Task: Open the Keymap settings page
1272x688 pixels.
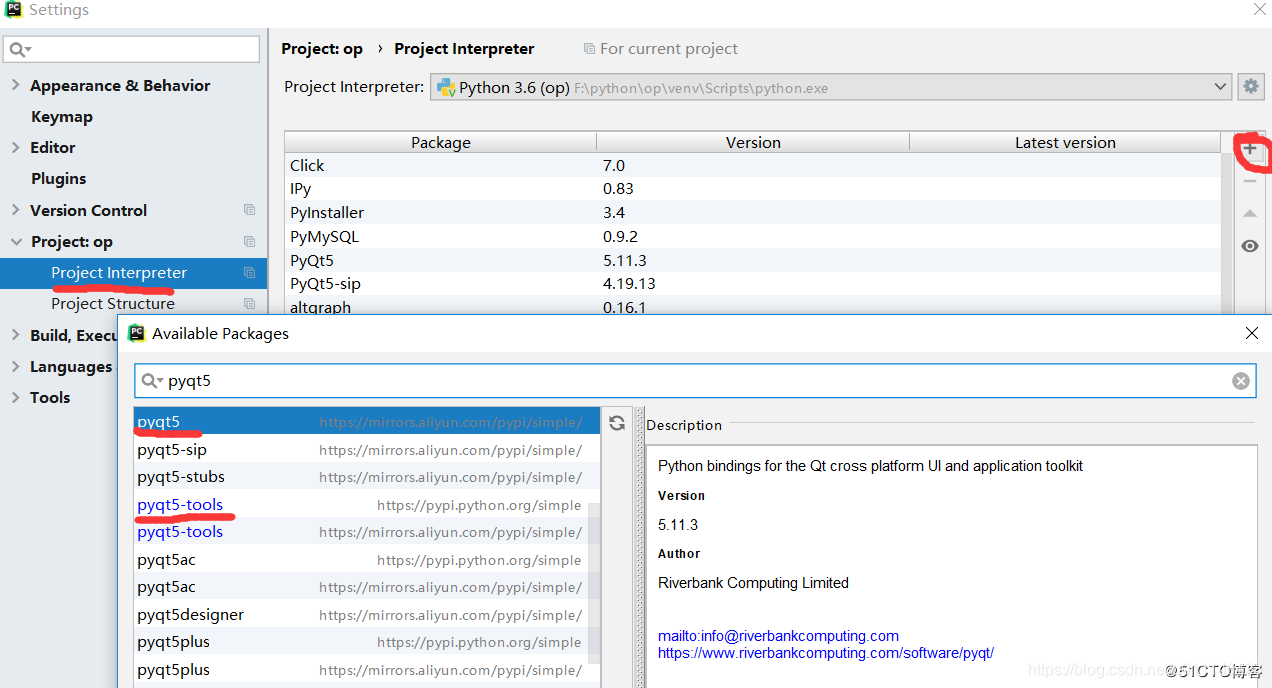Action: tap(60, 116)
